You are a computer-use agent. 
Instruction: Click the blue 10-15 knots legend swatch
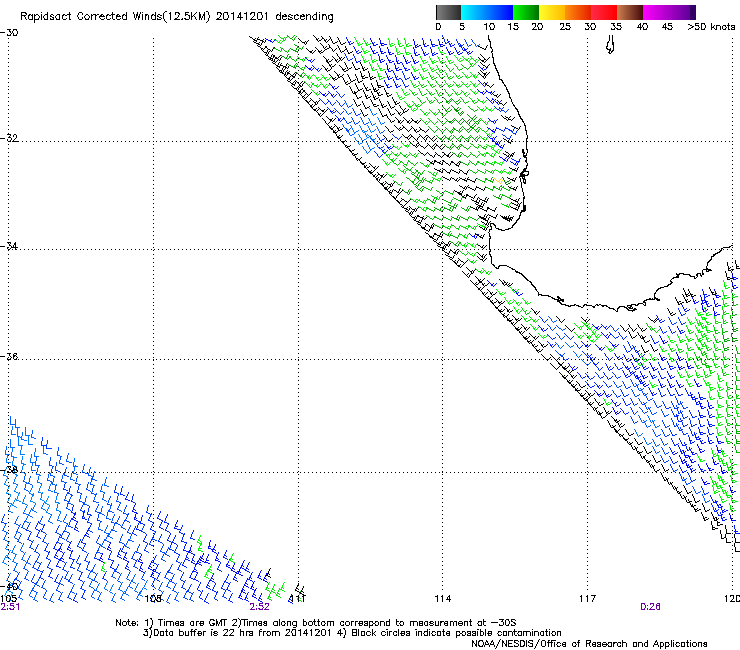click(x=500, y=12)
